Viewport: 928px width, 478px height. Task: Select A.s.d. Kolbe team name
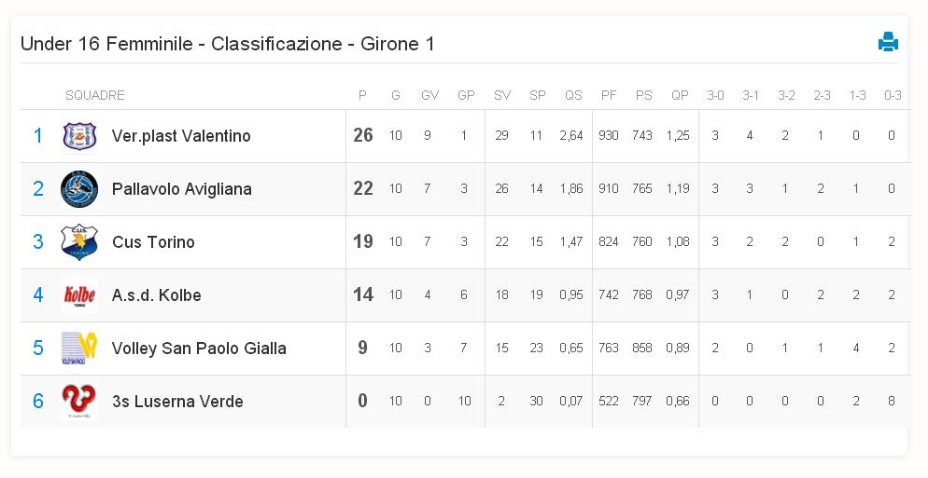[156, 295]
